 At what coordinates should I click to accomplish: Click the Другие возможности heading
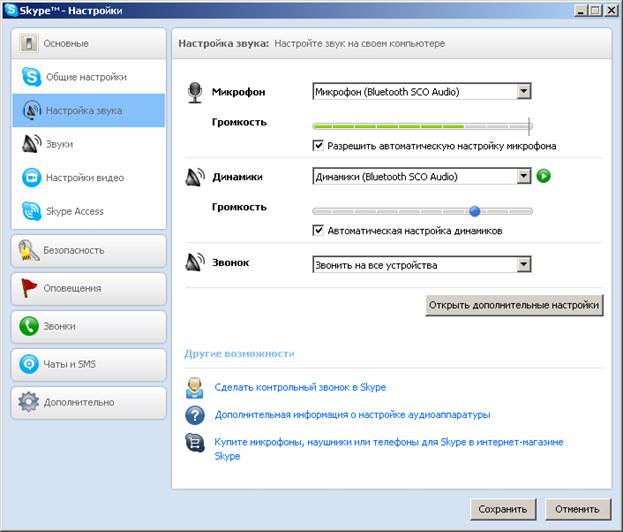[x=239, y=354]
